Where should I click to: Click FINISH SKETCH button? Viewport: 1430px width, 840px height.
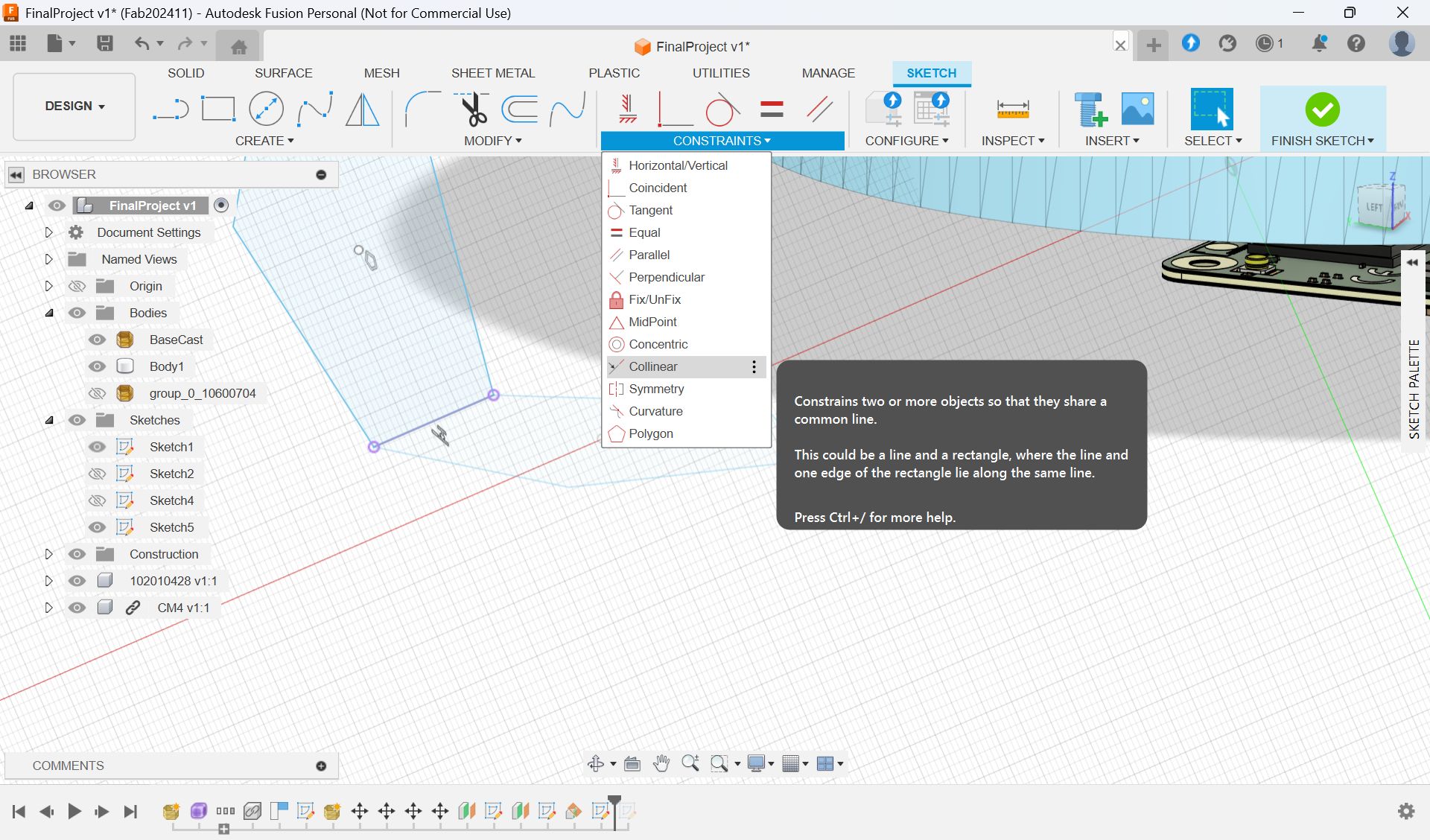pyautogui.click(x=1322, y=119)
